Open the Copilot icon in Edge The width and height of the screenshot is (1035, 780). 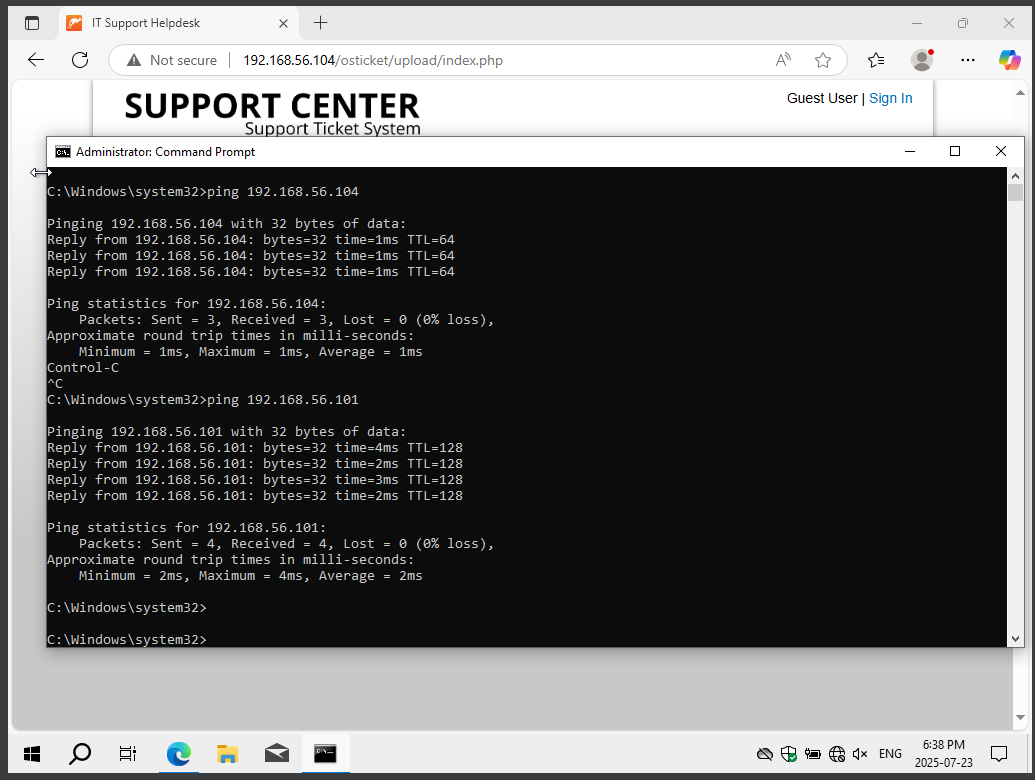pyautogui.click(x=1009, y=60)
